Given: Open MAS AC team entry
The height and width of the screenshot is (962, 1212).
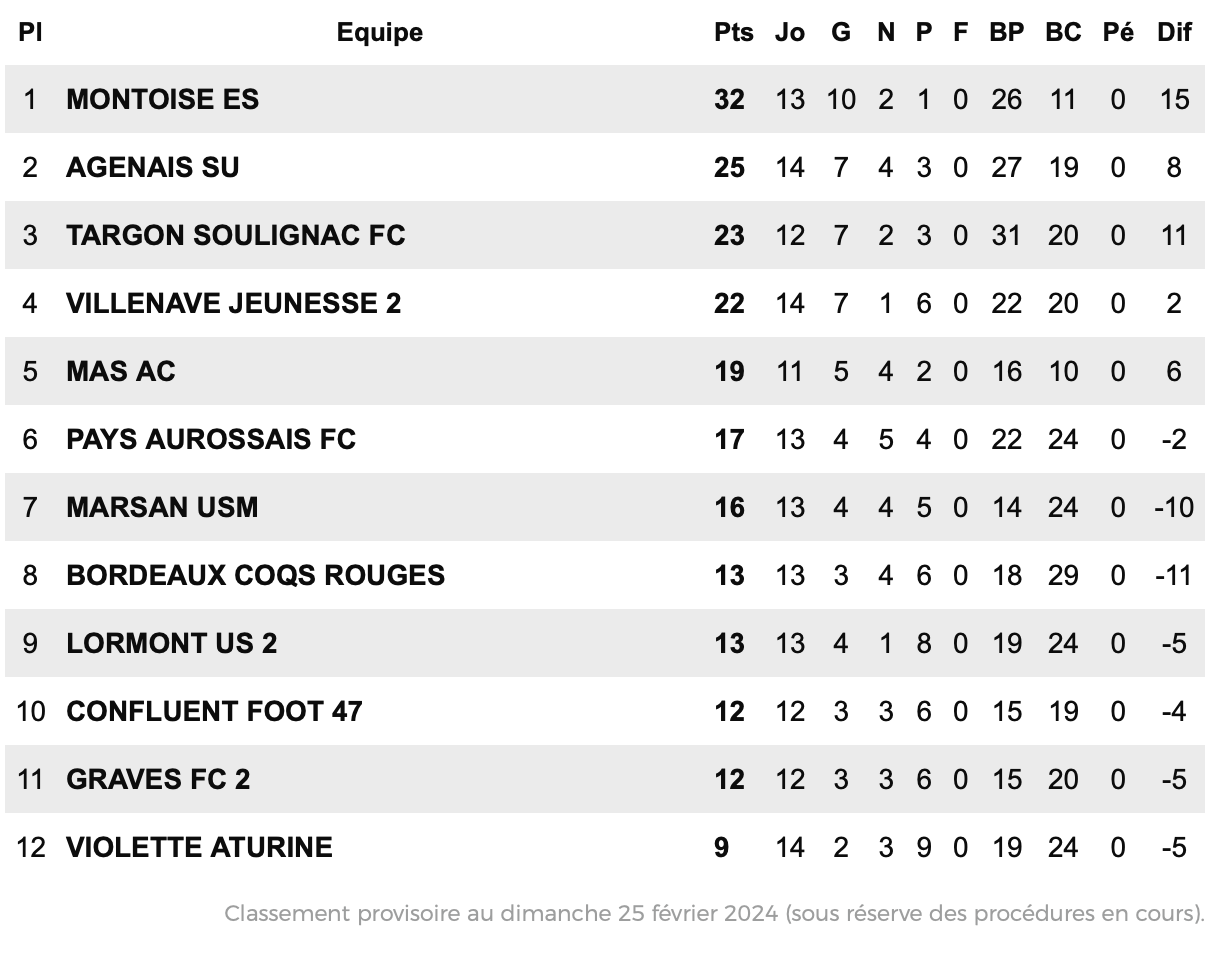Looking at the screenshot, I should [120, 371].
